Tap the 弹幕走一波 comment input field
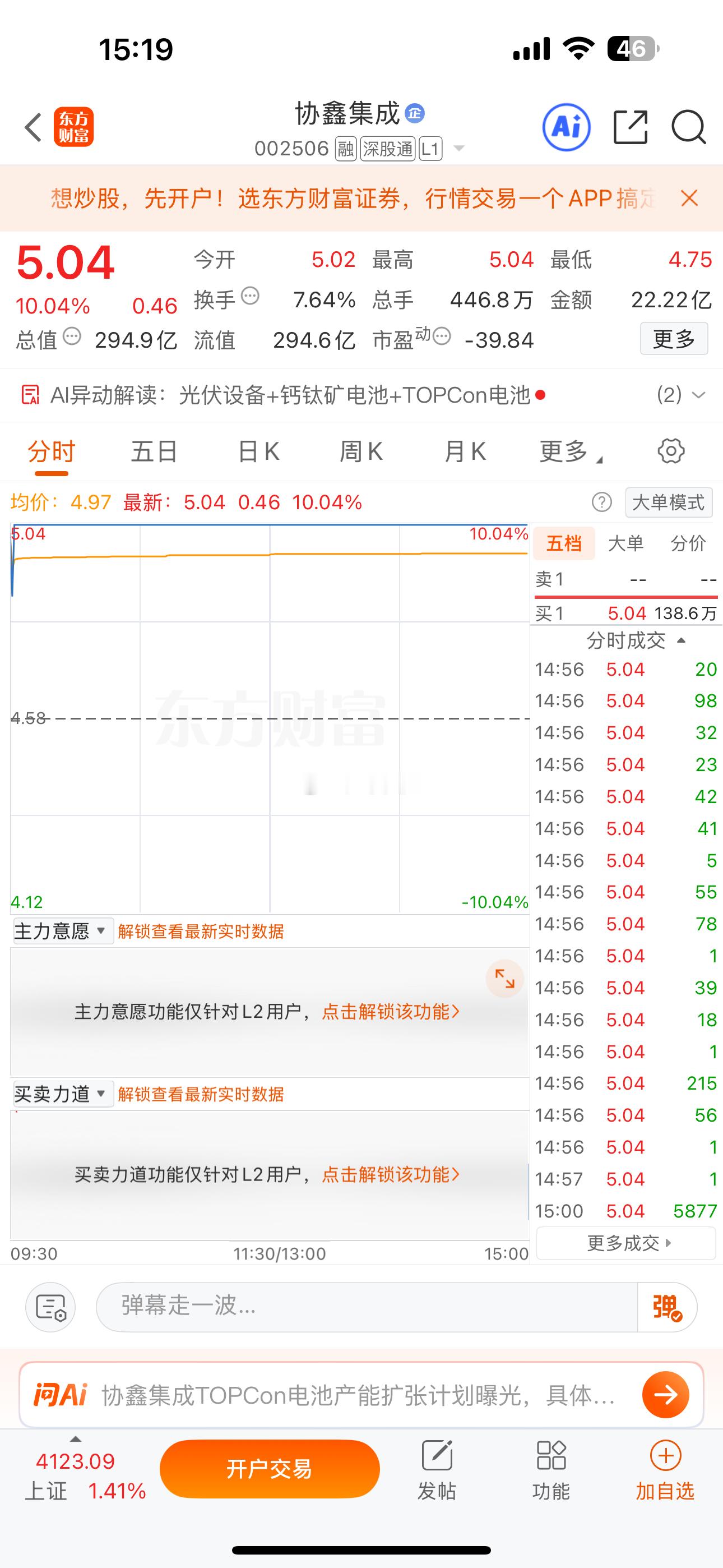723x1568 pixels. tap(367, 1307)
